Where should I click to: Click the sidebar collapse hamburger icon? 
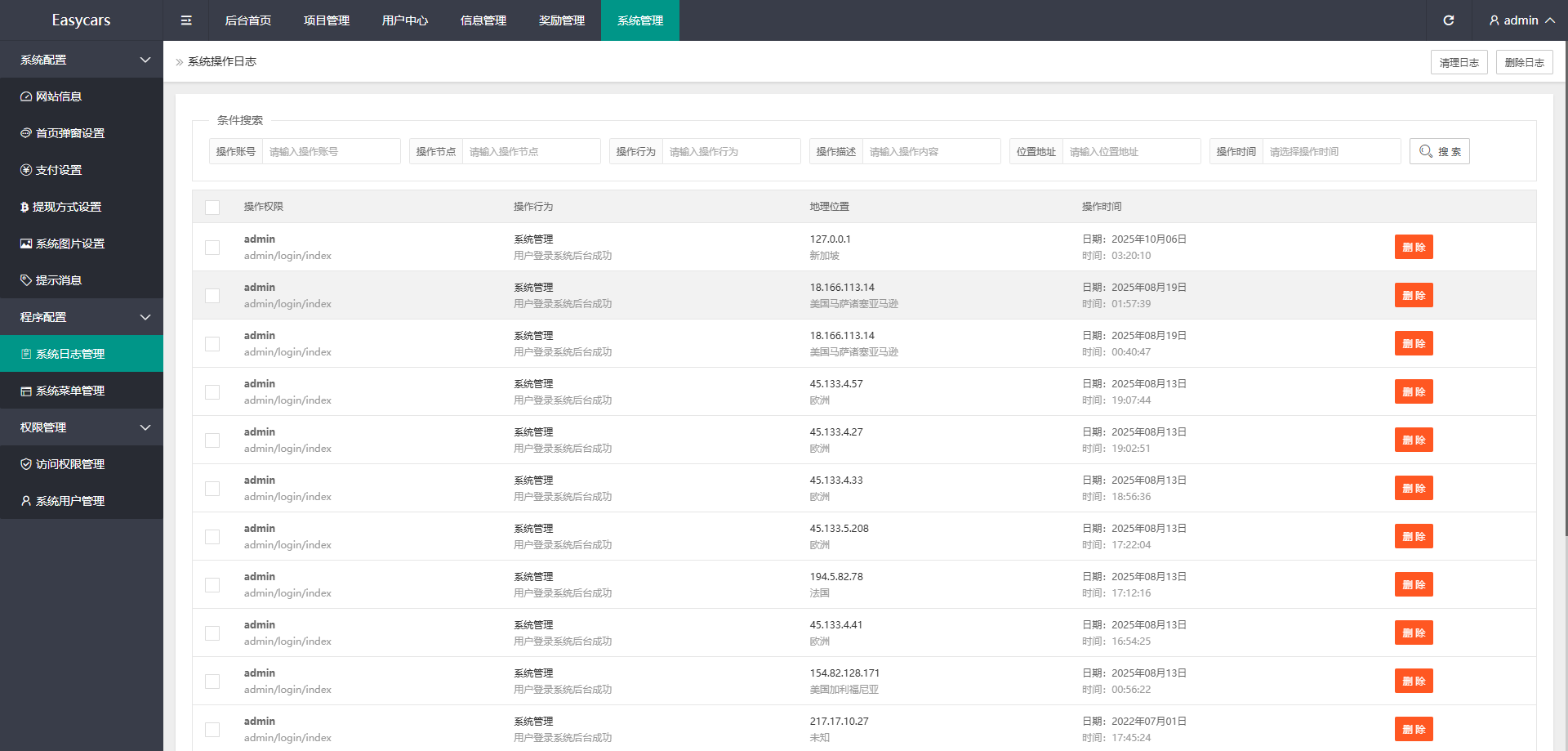click(186, 20)
